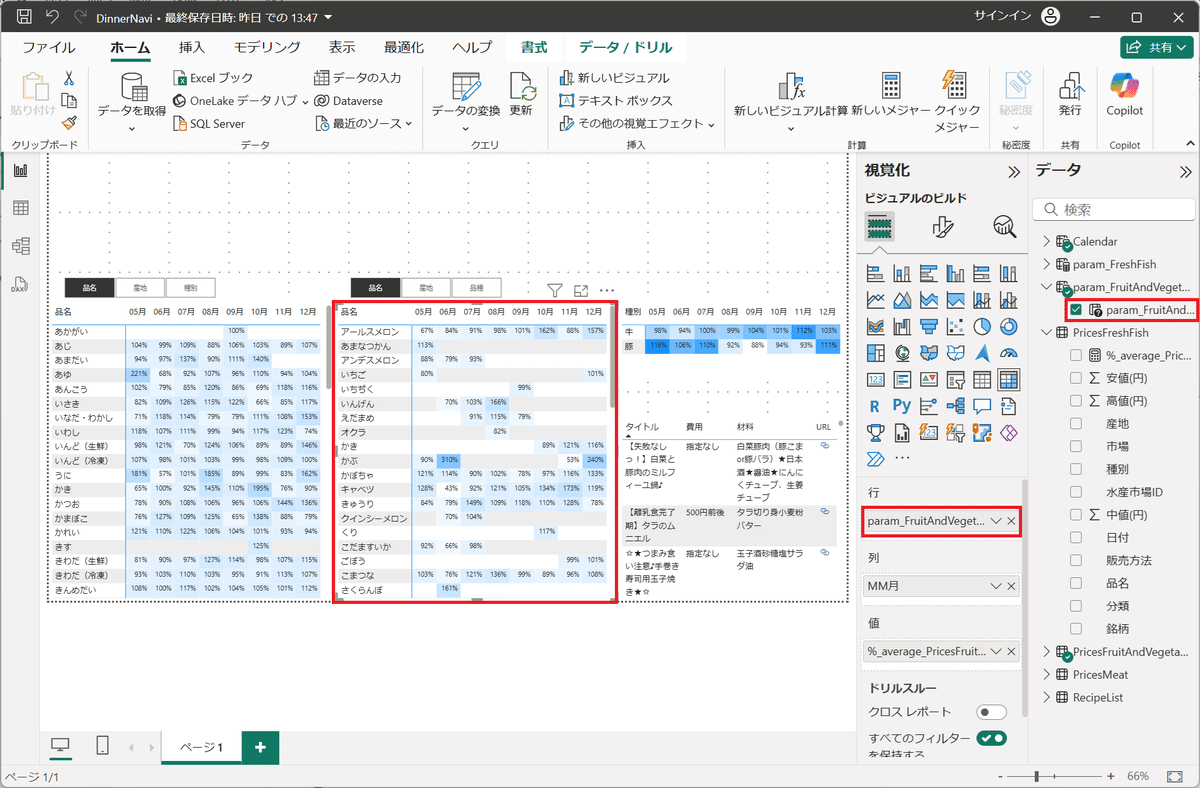Open the MM月 column field dropdown
1200x788 pixels.
tap(996, 587)
